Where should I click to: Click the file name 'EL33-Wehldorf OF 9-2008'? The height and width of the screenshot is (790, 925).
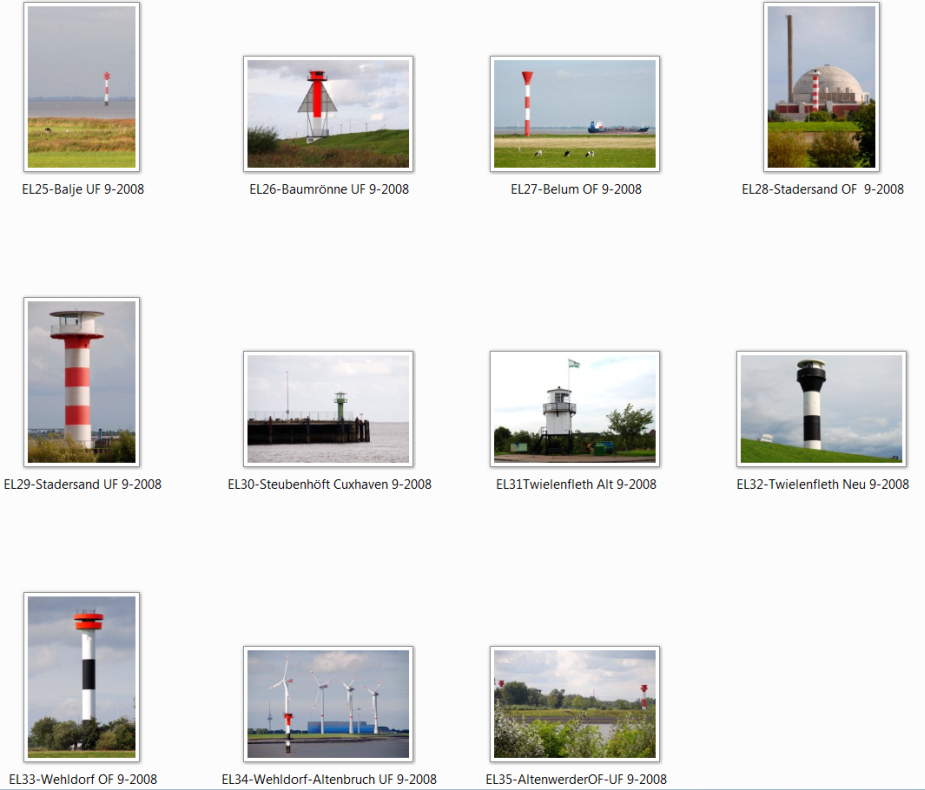click(x=83, y=779)
